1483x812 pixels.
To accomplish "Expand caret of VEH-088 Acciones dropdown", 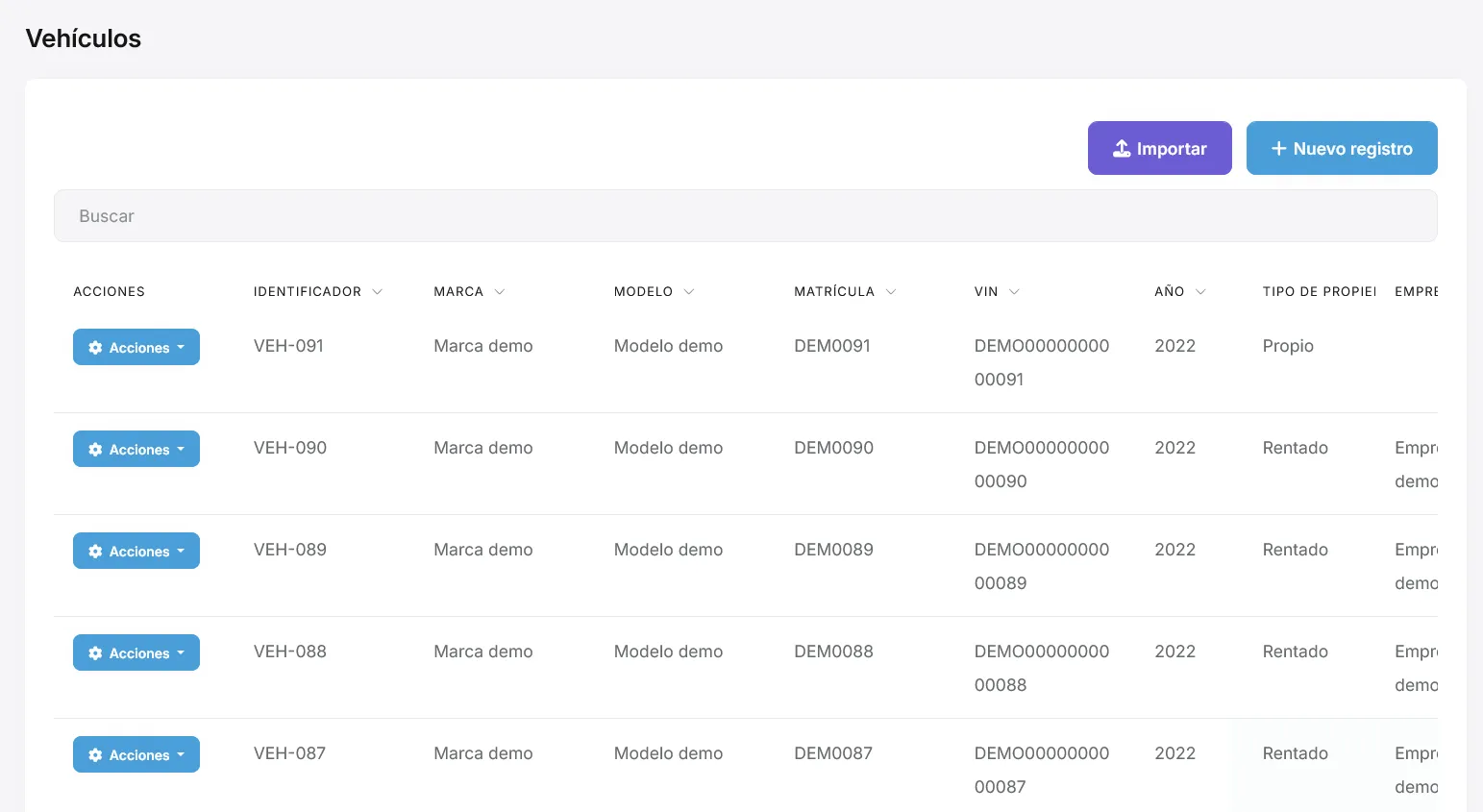I will tap(181, 653).
